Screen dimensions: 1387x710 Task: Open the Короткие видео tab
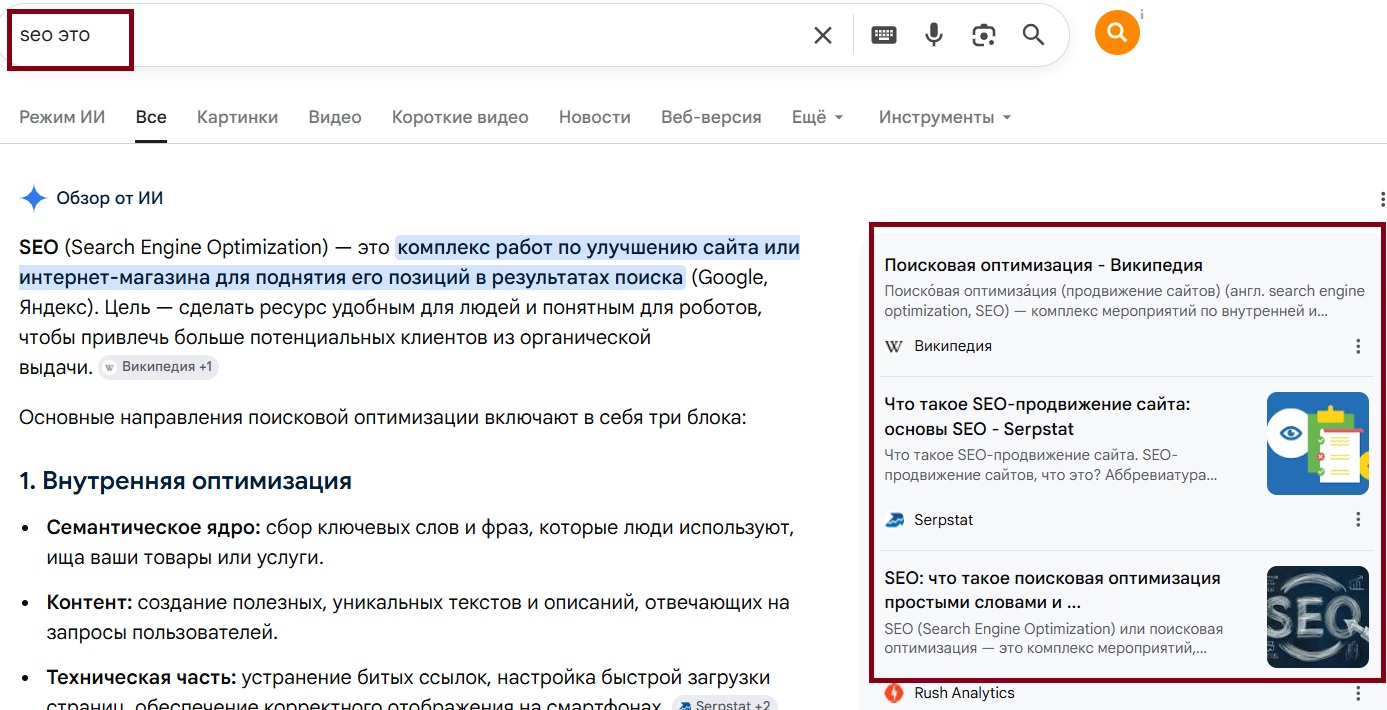point(460,117)
